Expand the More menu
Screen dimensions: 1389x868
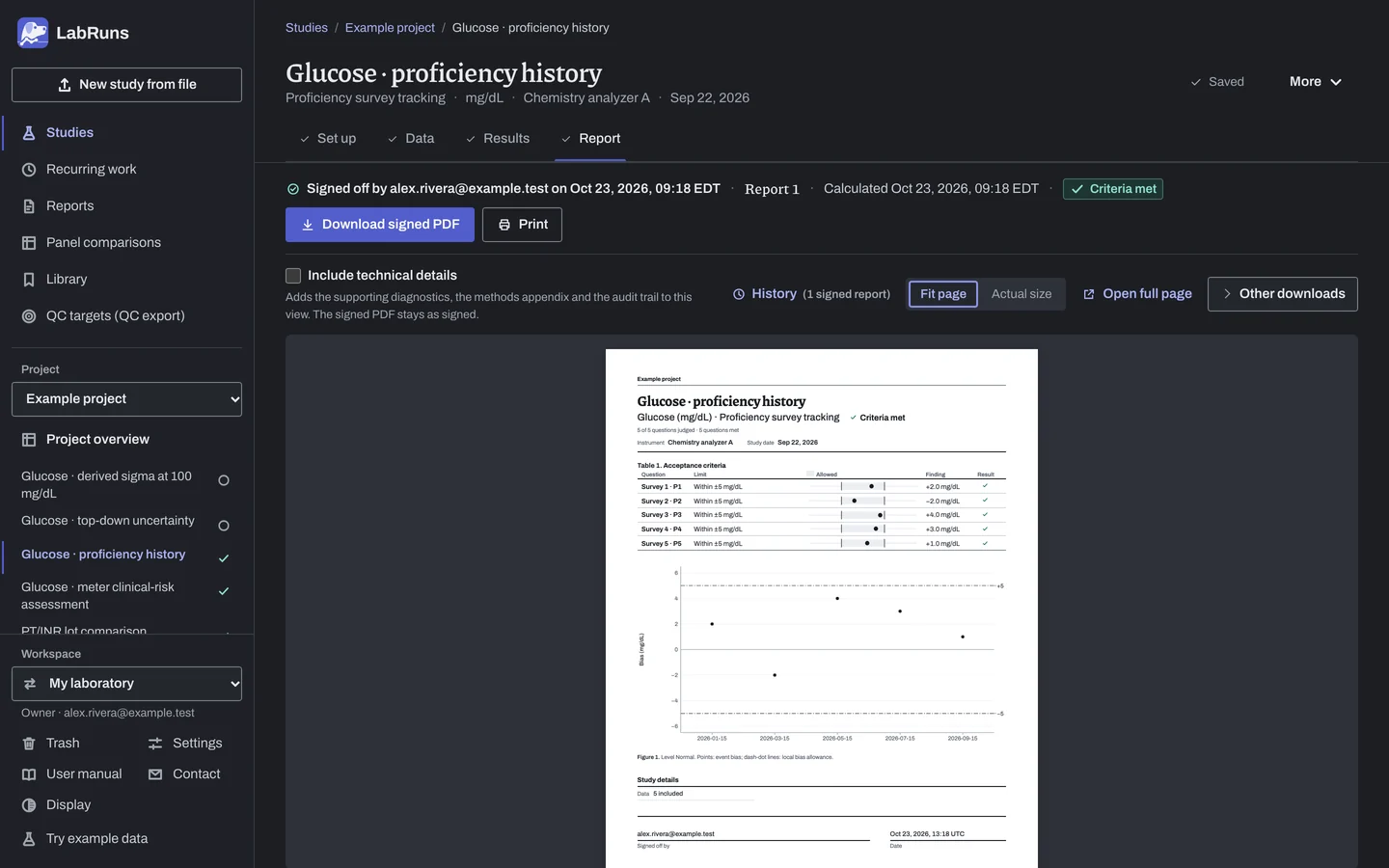point(1316,82)
